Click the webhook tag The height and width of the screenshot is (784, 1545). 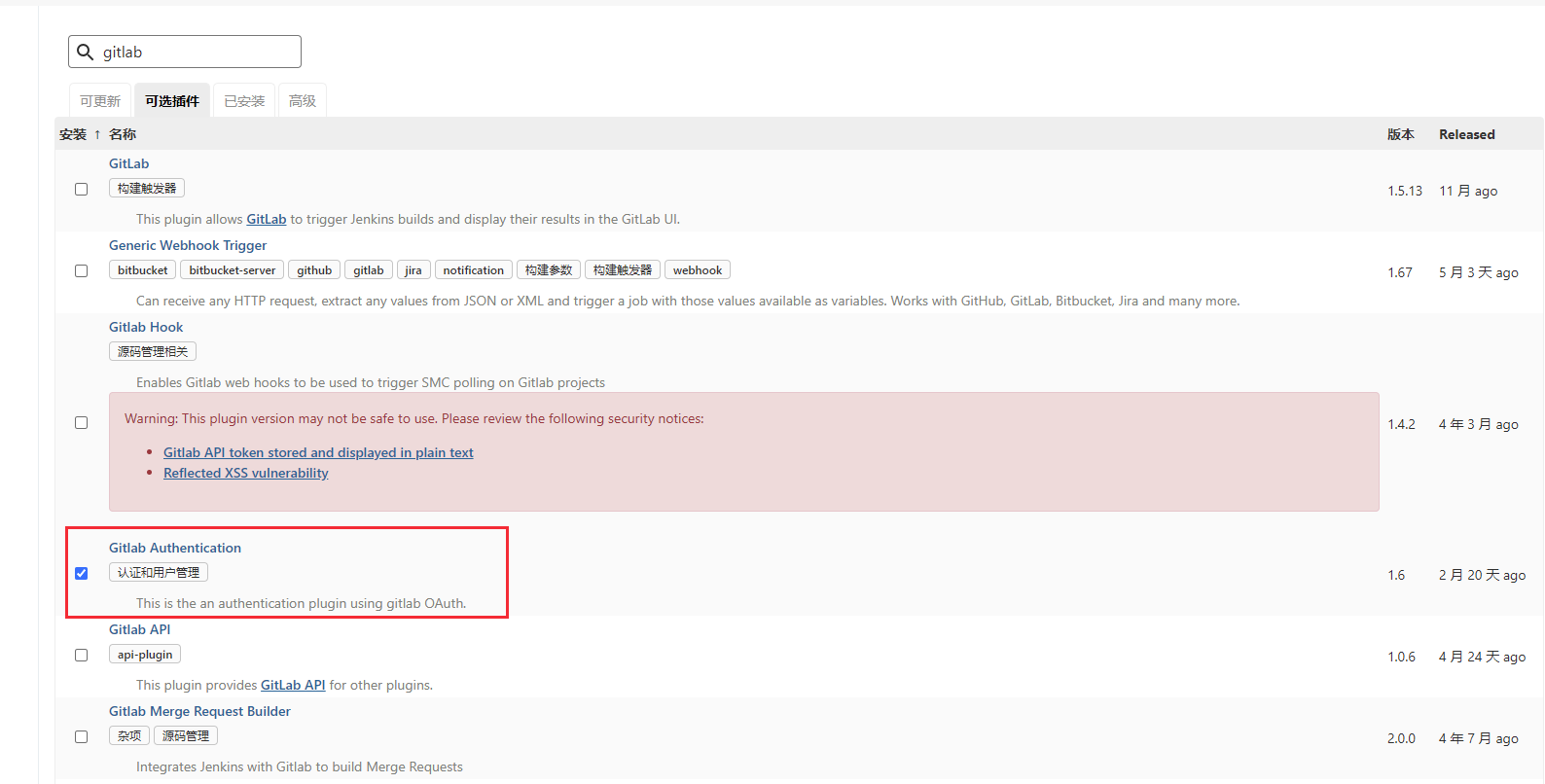tap(698, 269)
